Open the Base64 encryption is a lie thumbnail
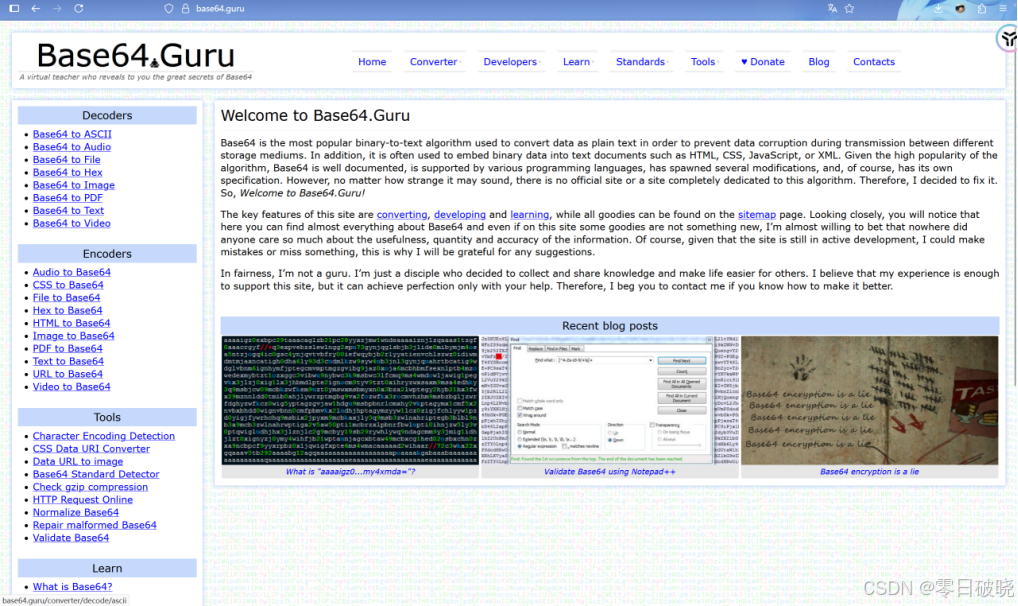The height and width of the screenshot is (606, 1018). point(869,400)
